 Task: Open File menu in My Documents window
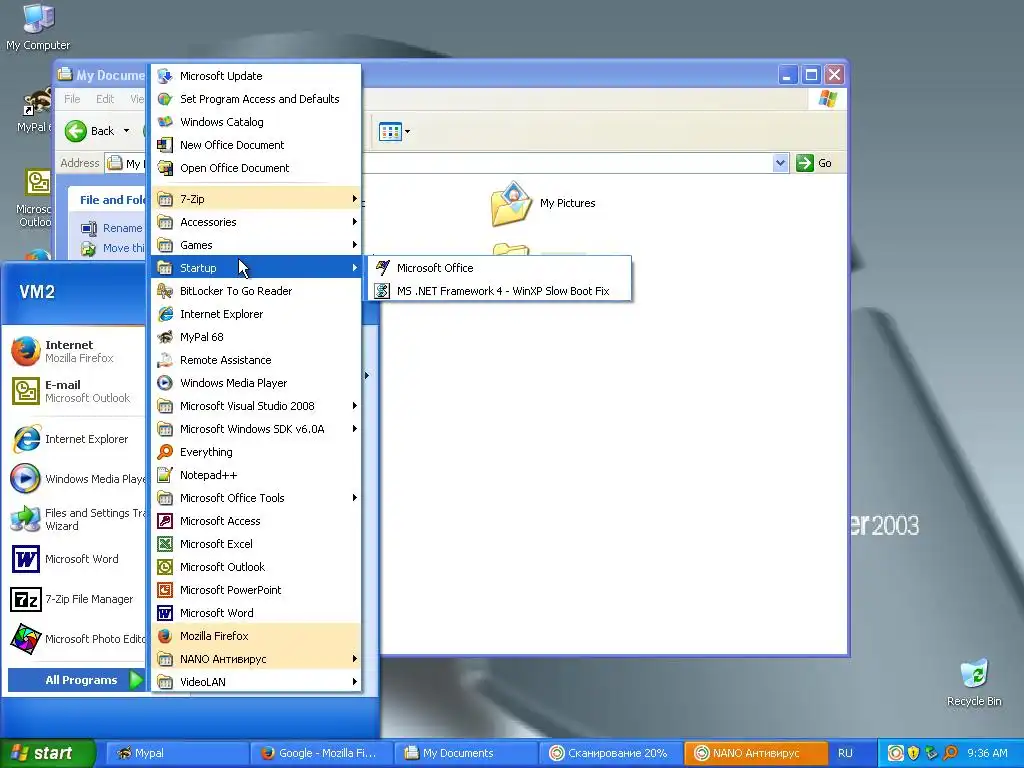(x=72, y=99)
